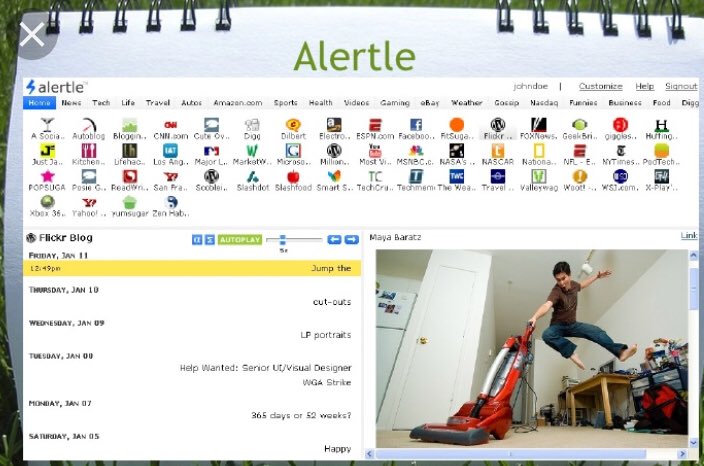
Task: Open the Link in the Maya Baratz panel
Action: tap(689, 236)
